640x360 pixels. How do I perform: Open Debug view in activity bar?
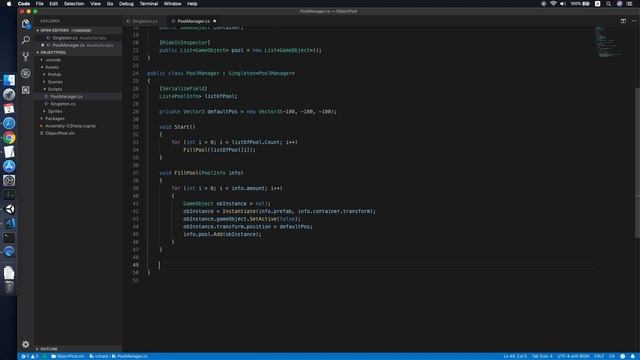pos(26,73)
